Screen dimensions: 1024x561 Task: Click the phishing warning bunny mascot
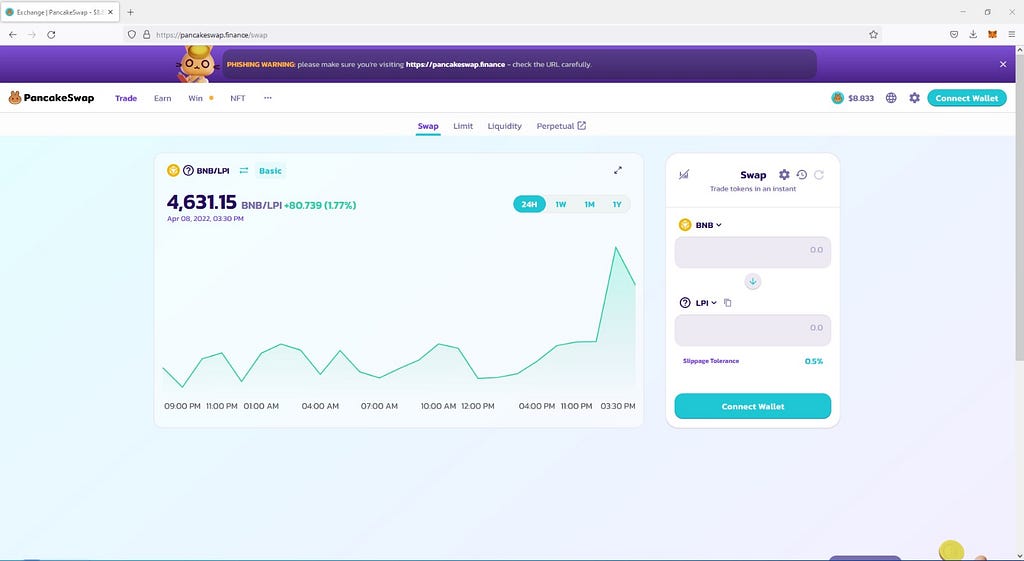197,63
